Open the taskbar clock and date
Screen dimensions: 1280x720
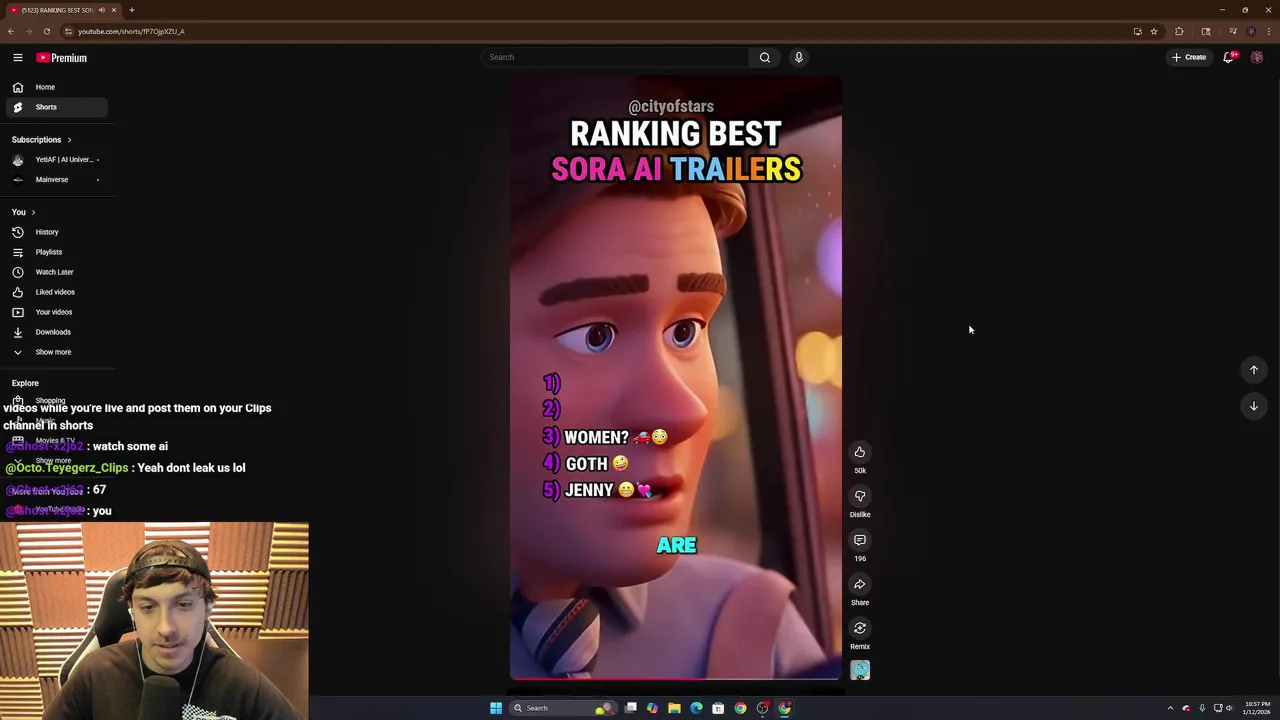click(1257, 708)
